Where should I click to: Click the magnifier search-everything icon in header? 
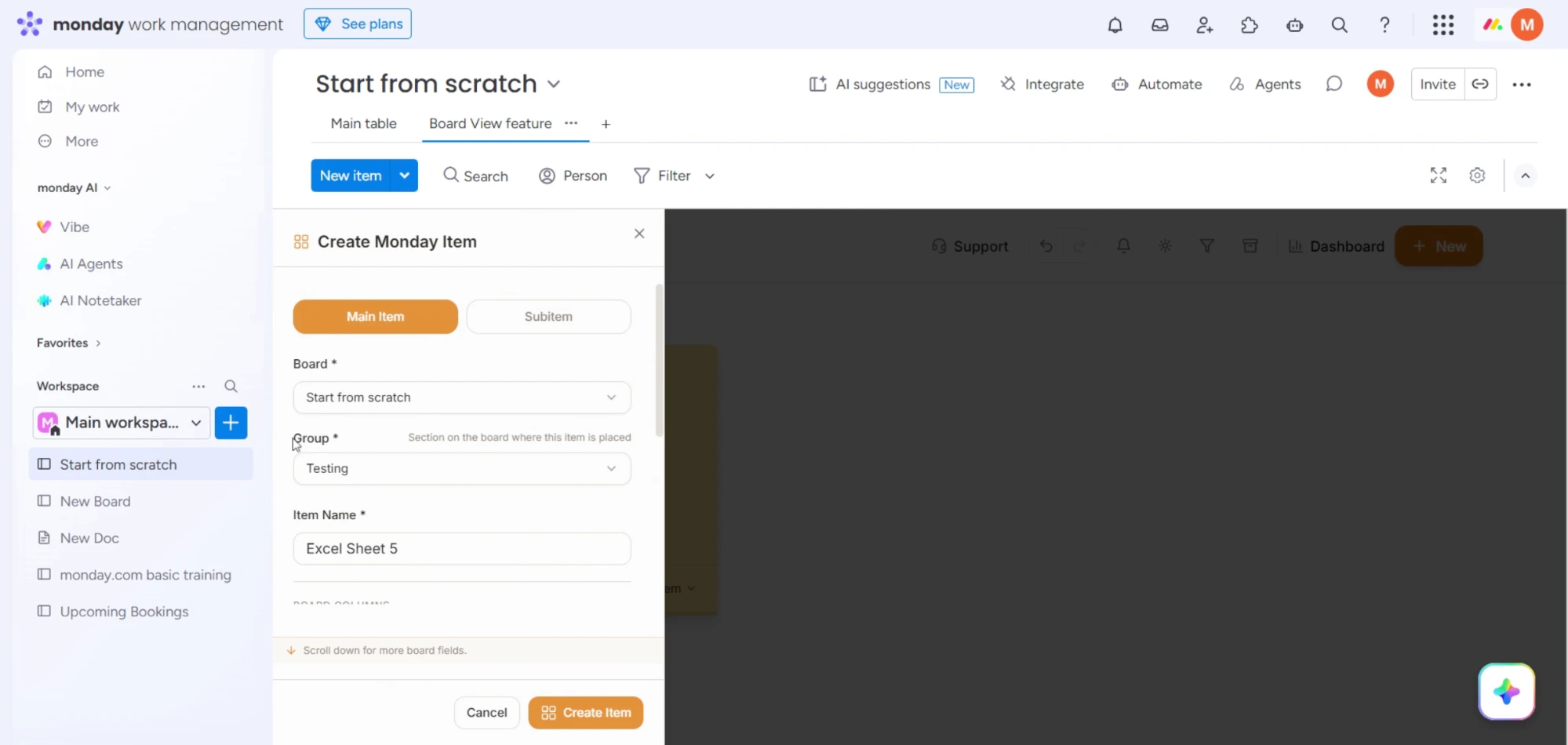1339,25
